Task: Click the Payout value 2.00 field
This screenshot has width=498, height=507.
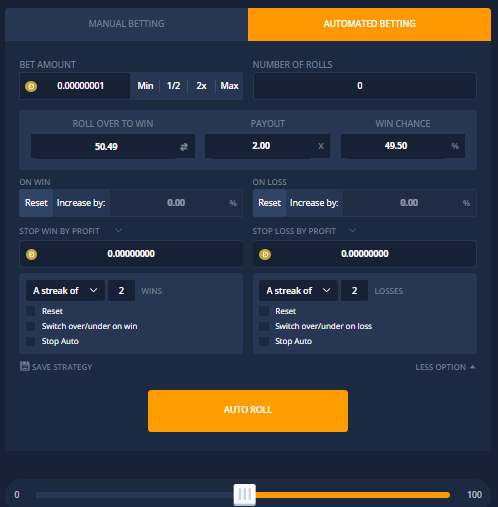Action: [267, 146]
